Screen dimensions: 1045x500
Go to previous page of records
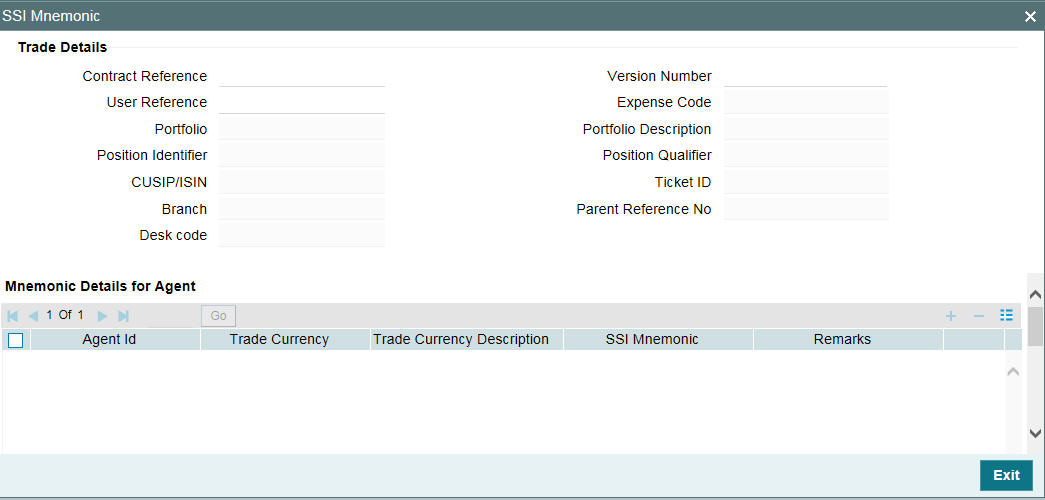click(33, 316)
